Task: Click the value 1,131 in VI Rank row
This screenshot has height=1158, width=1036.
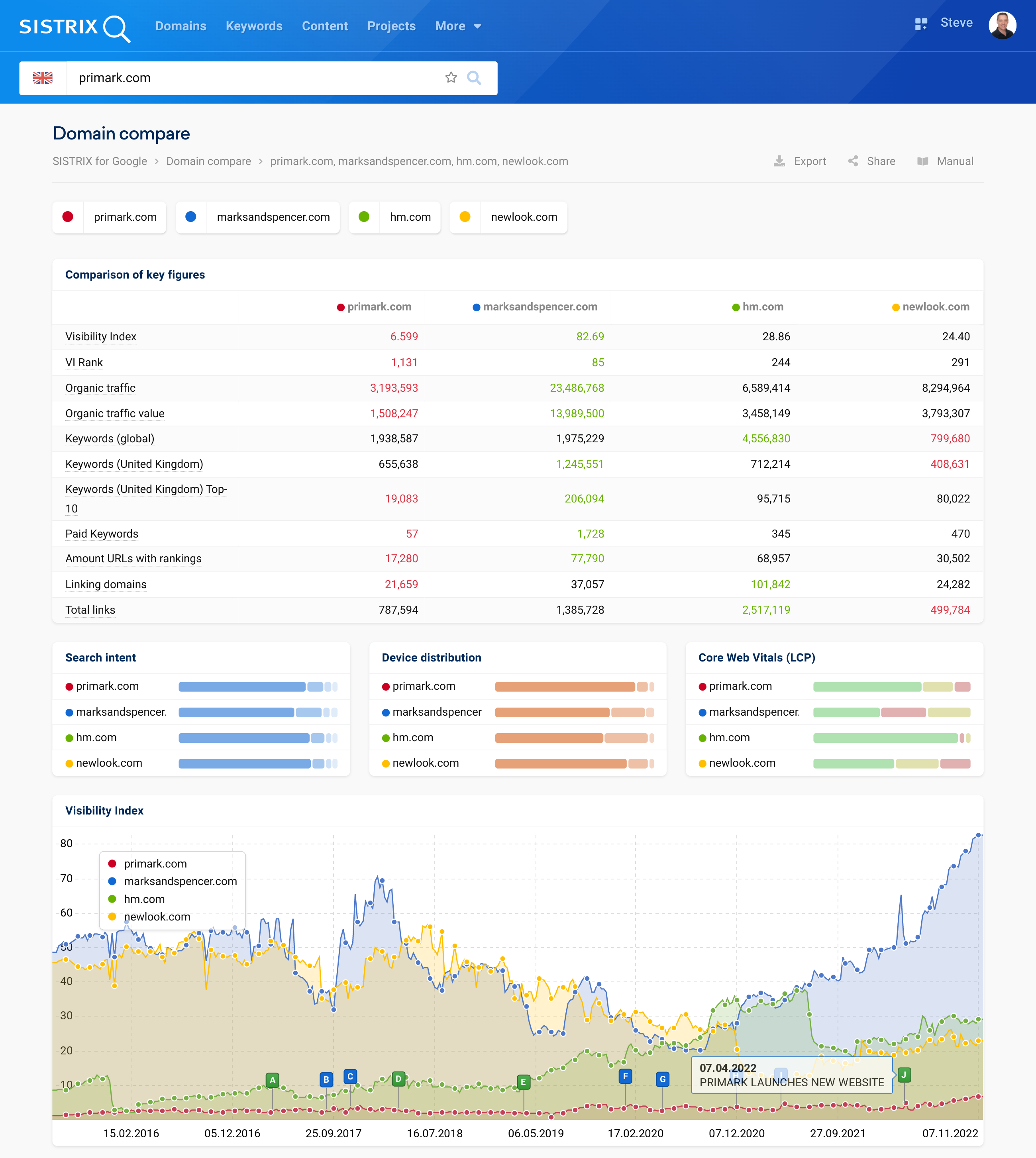Action: pos(404,362)
